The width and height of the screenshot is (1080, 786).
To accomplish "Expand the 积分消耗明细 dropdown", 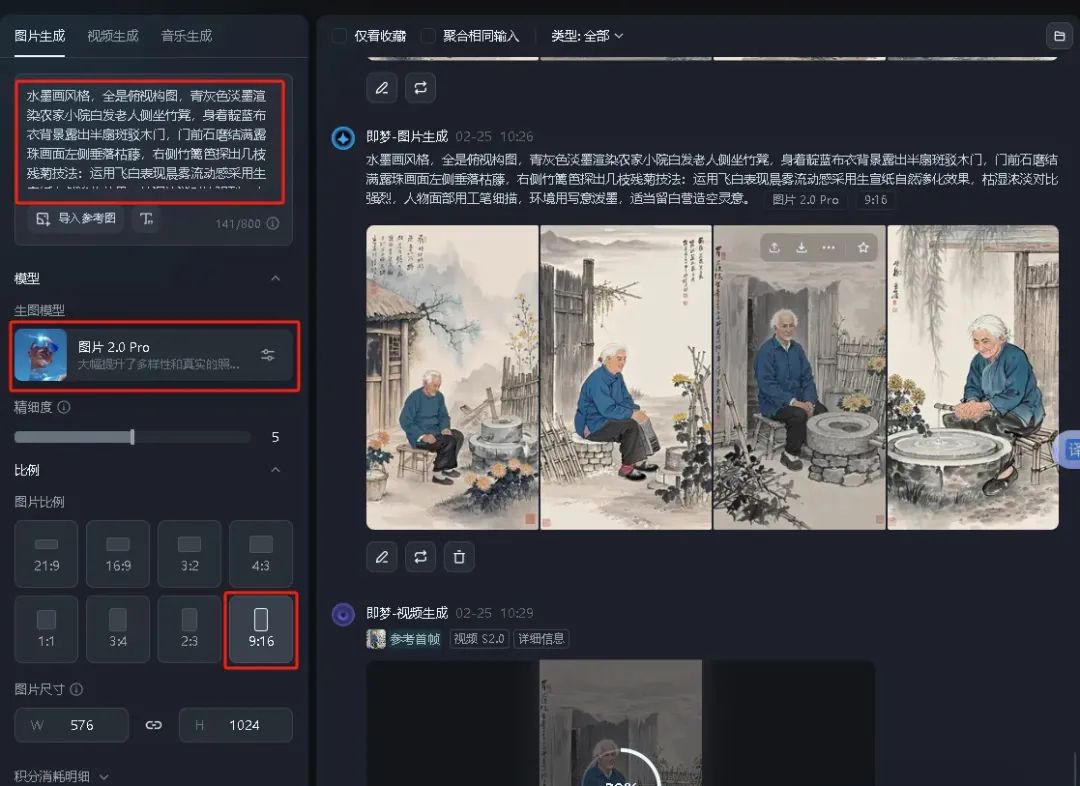I will click(x=61, y=776).
